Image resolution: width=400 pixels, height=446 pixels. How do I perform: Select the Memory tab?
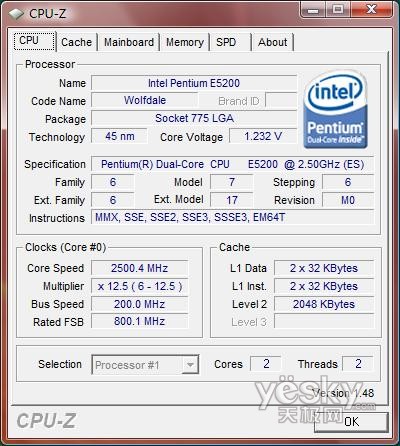(x=185, y=42)
